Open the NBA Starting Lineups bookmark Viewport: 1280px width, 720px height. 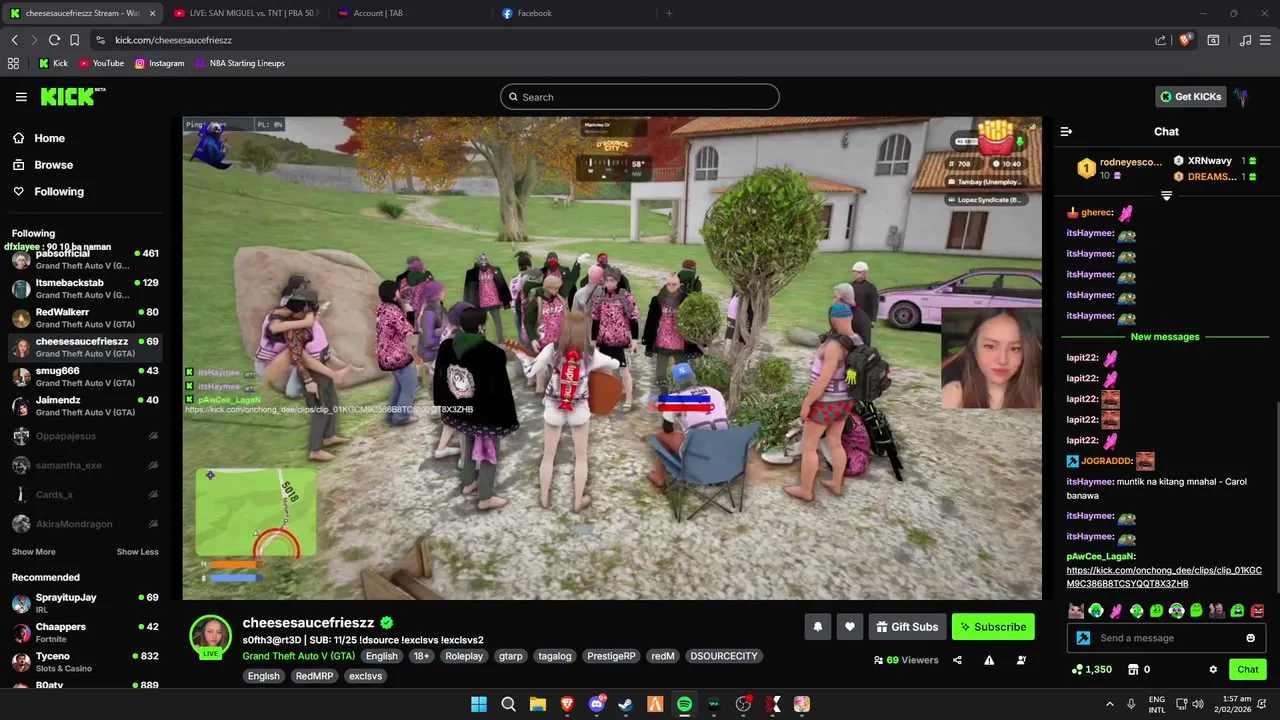pos(240,63)
